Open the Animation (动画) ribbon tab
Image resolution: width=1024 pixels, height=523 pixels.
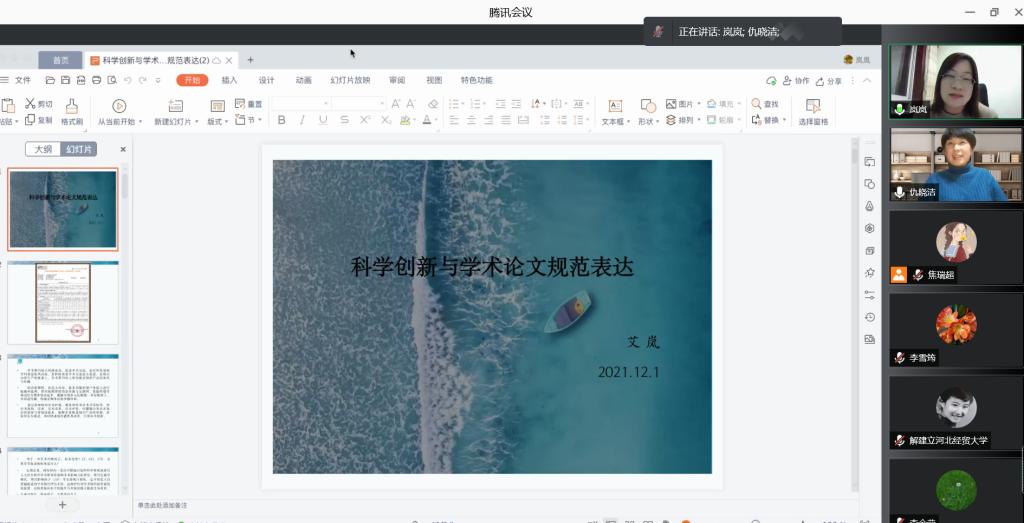coord(304,80)
